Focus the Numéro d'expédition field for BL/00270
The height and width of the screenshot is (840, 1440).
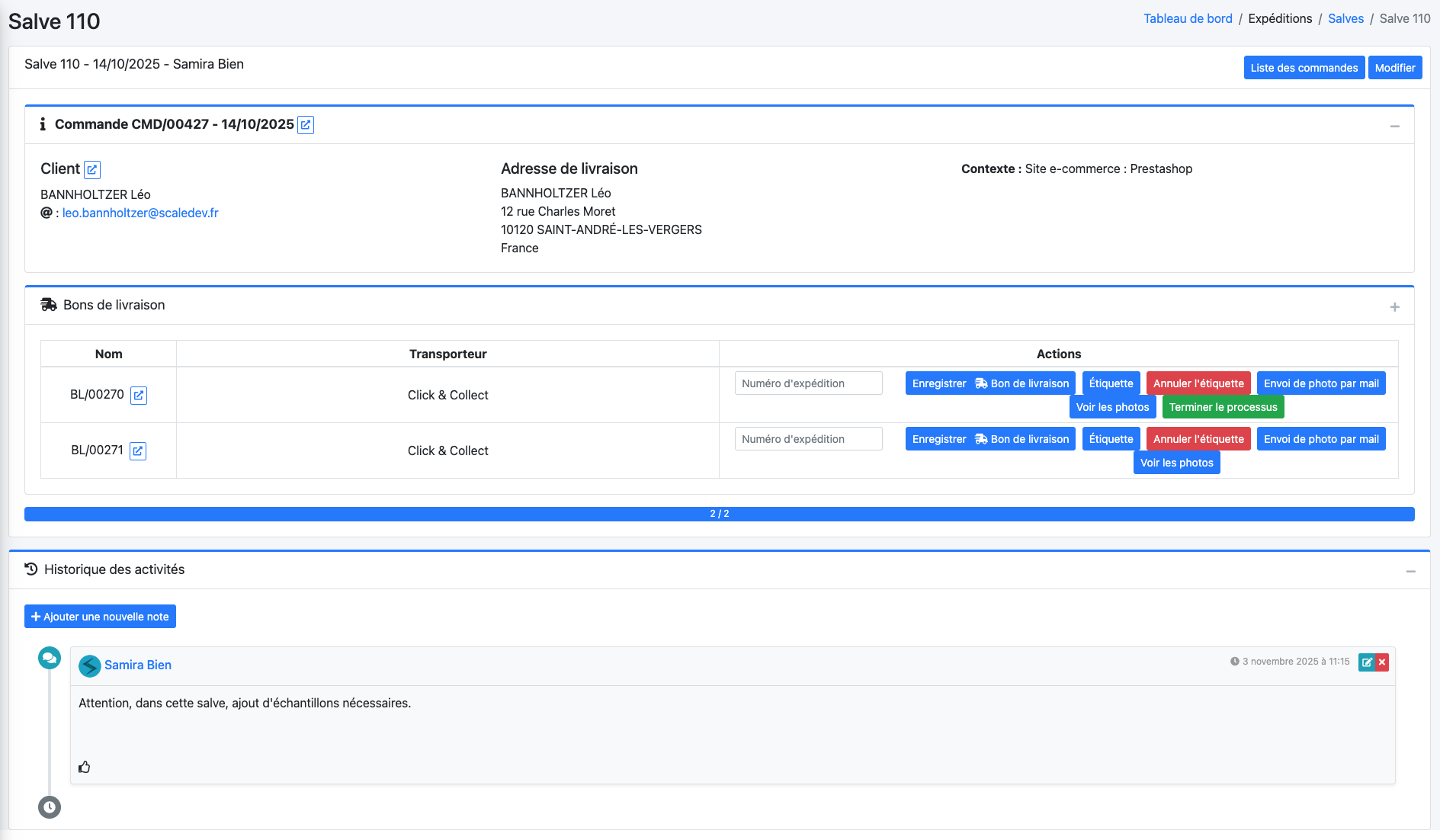(808, 383)
